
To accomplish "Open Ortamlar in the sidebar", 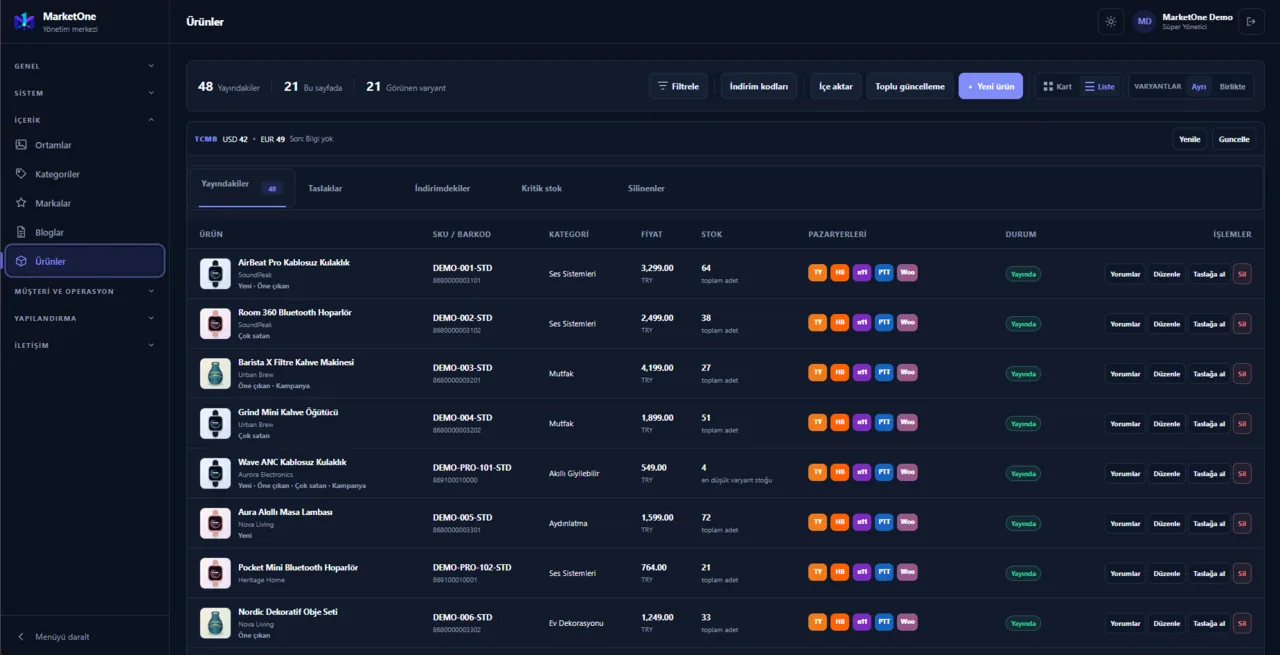I will [84, 145].
